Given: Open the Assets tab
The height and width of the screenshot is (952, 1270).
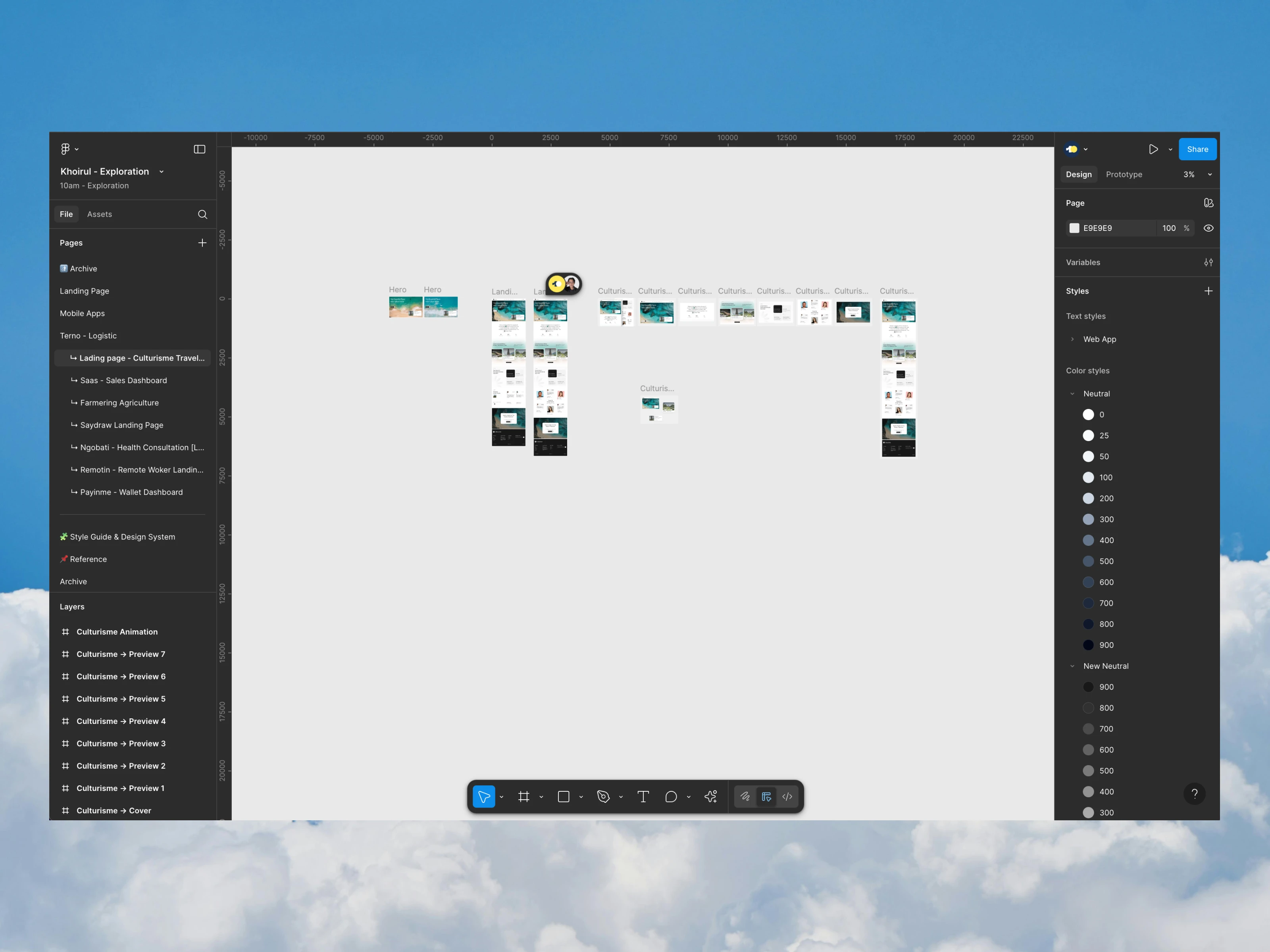Looking at the screenshot, I should [99, 214].
